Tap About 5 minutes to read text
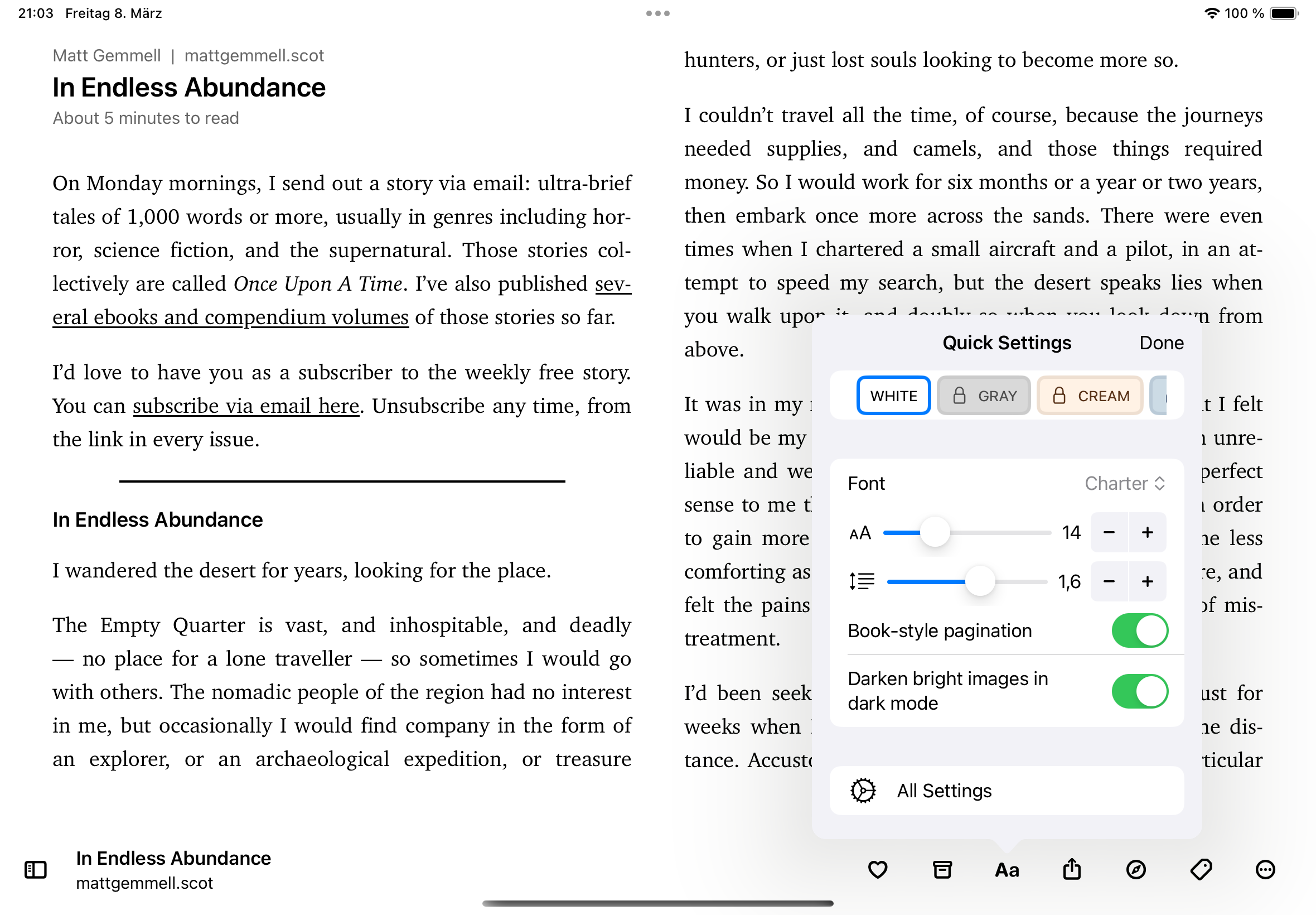Screen dimensions: 1316x915 pyautogui.click(x=146, y=118)
